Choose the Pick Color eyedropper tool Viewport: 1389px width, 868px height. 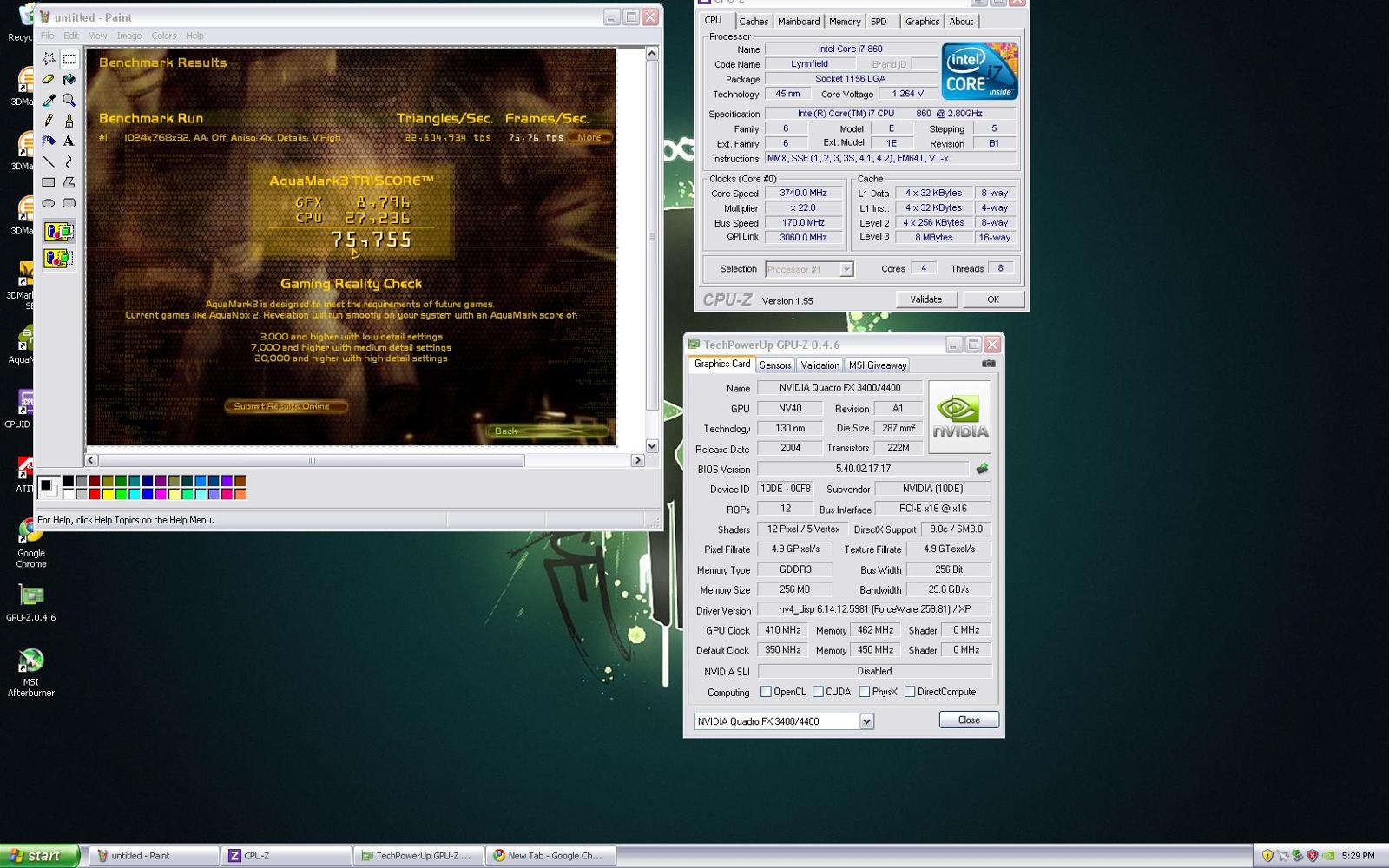[49, 101]
